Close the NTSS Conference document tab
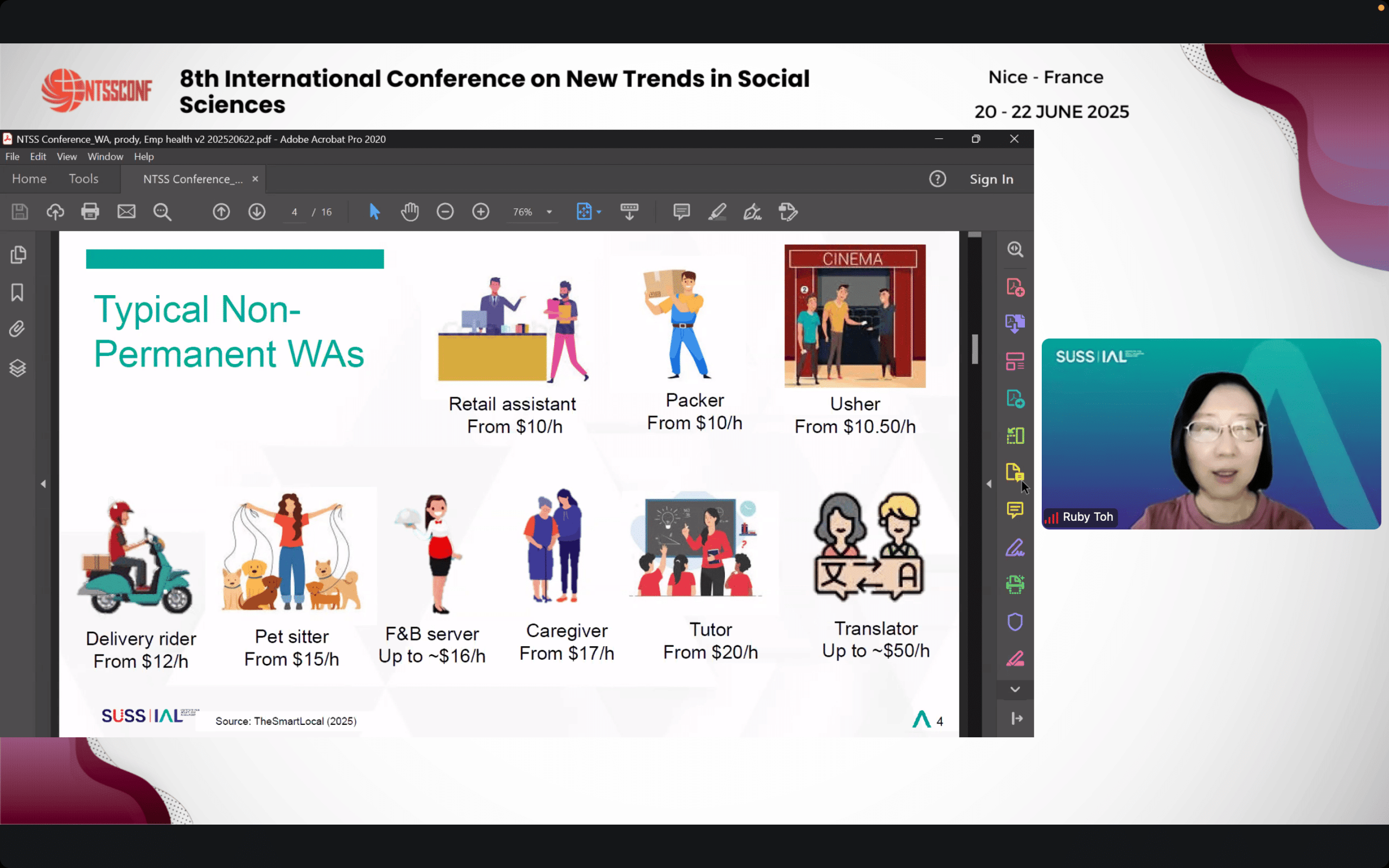 coord(255,178)
